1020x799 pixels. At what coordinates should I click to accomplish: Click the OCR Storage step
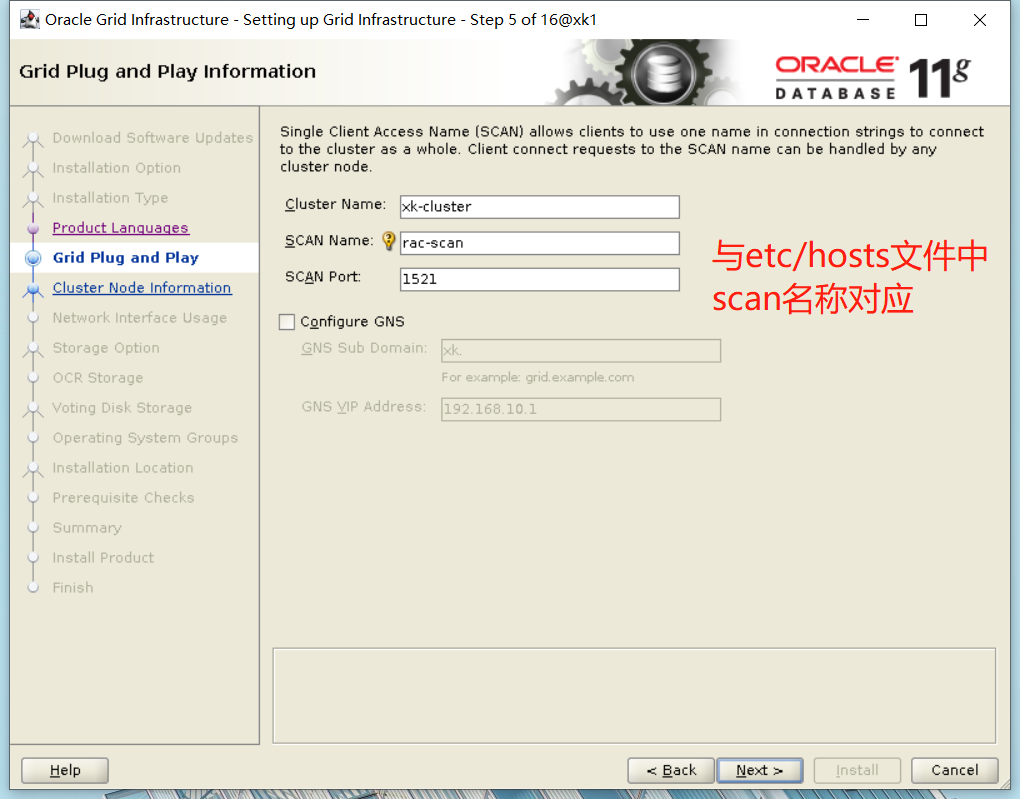[98, 377]
